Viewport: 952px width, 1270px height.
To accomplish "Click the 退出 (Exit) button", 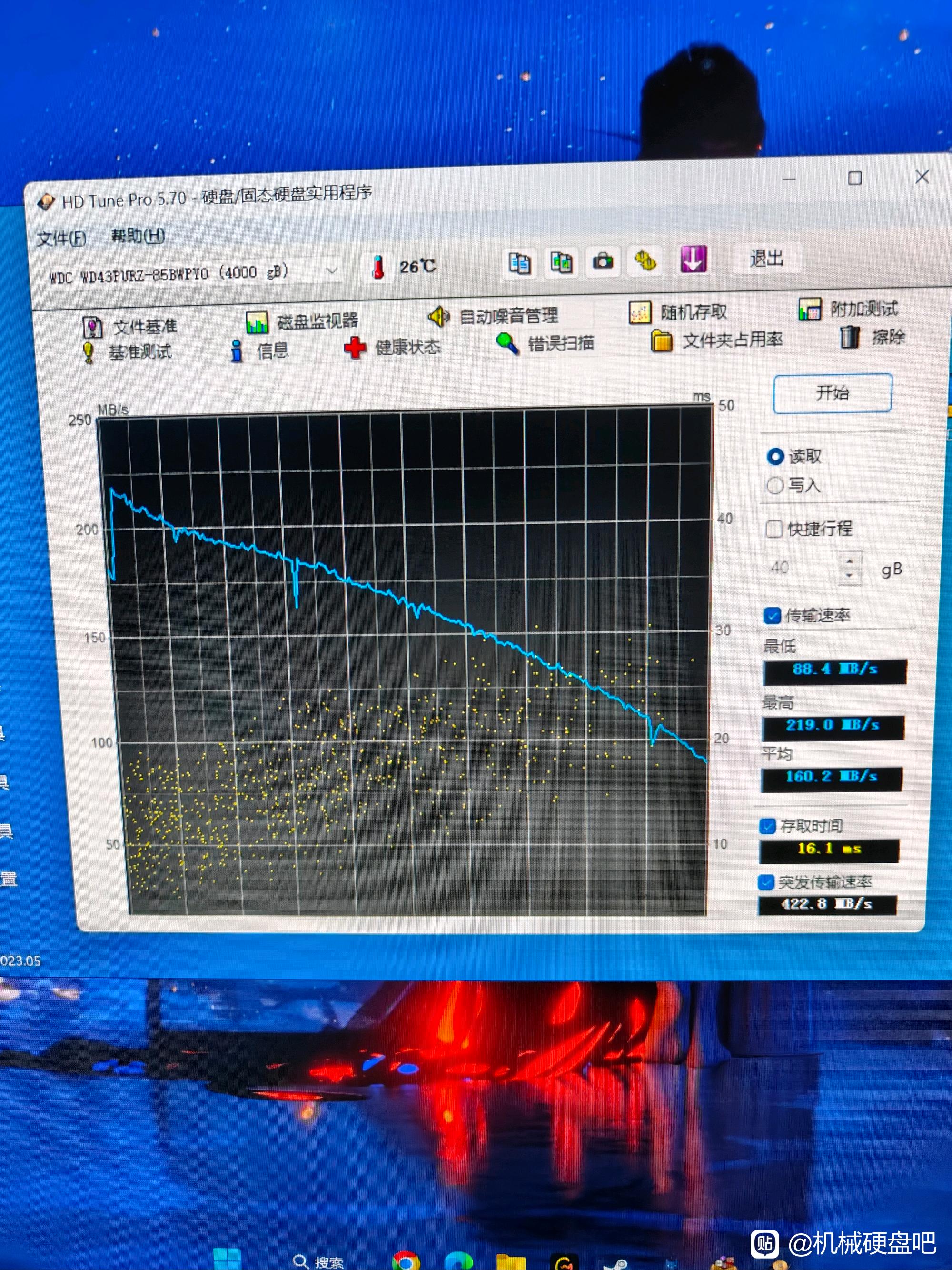I will pos(767,259).
